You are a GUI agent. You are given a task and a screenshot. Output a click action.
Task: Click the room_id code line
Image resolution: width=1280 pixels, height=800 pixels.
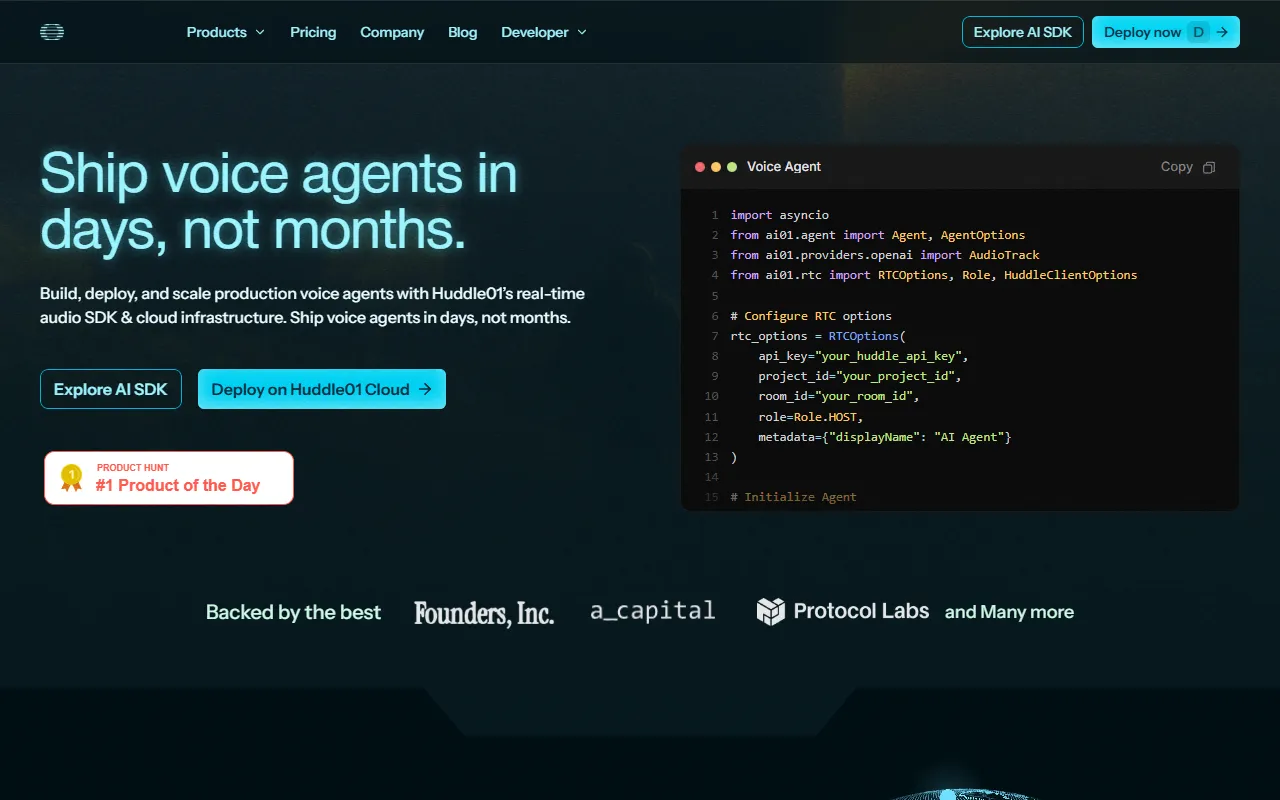pyautogui.click(x=839, y=396)
